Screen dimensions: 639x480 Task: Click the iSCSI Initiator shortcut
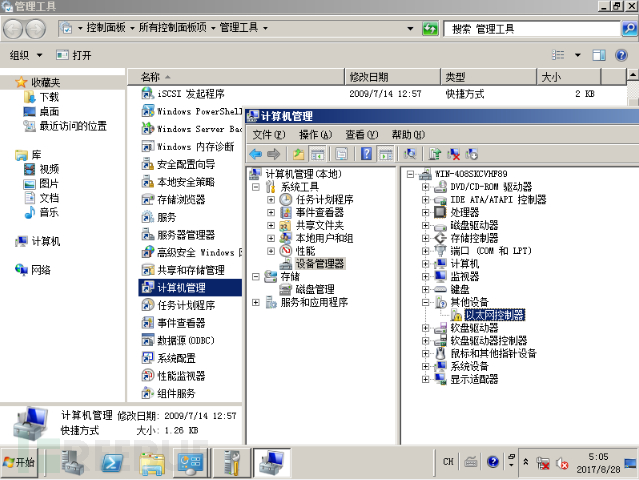click(191, 94)
